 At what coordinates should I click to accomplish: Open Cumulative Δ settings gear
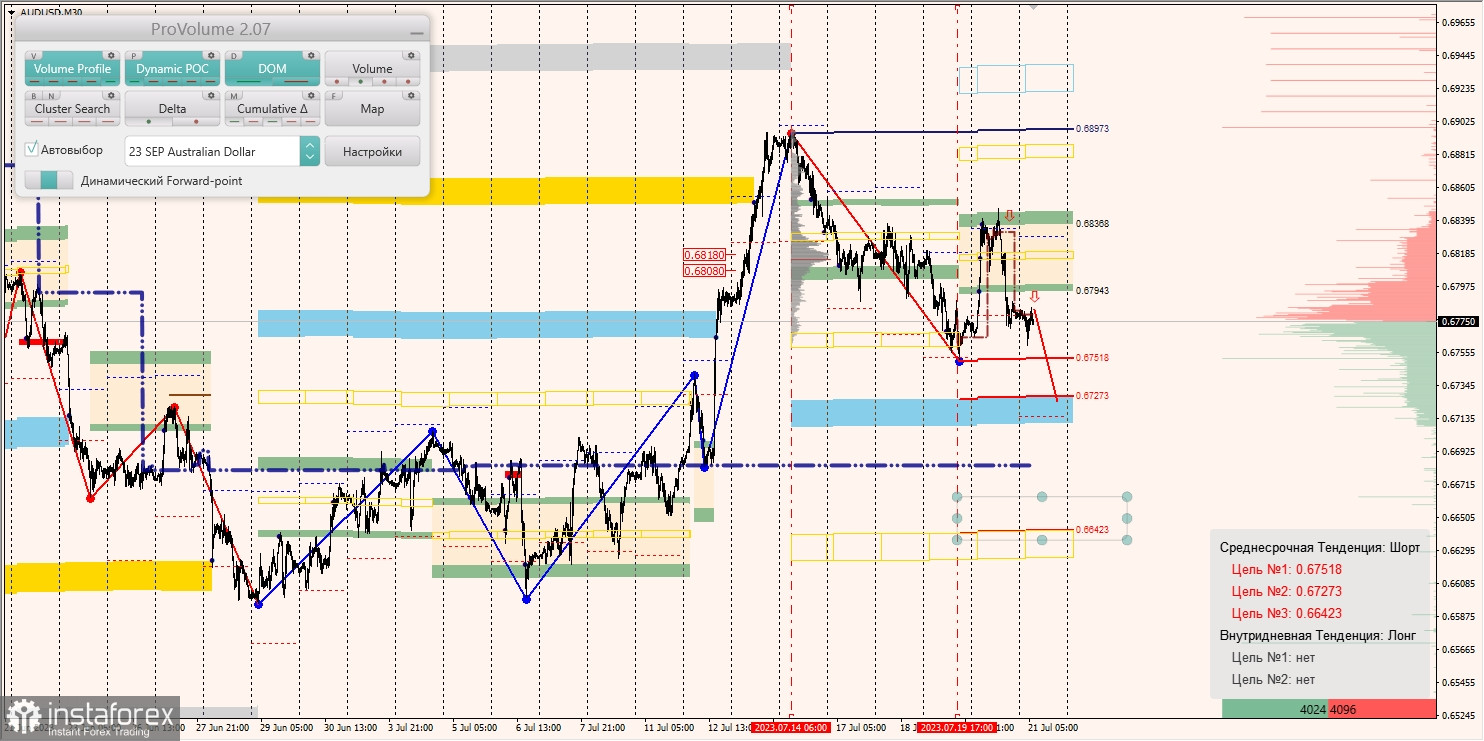tap(311, 95)
